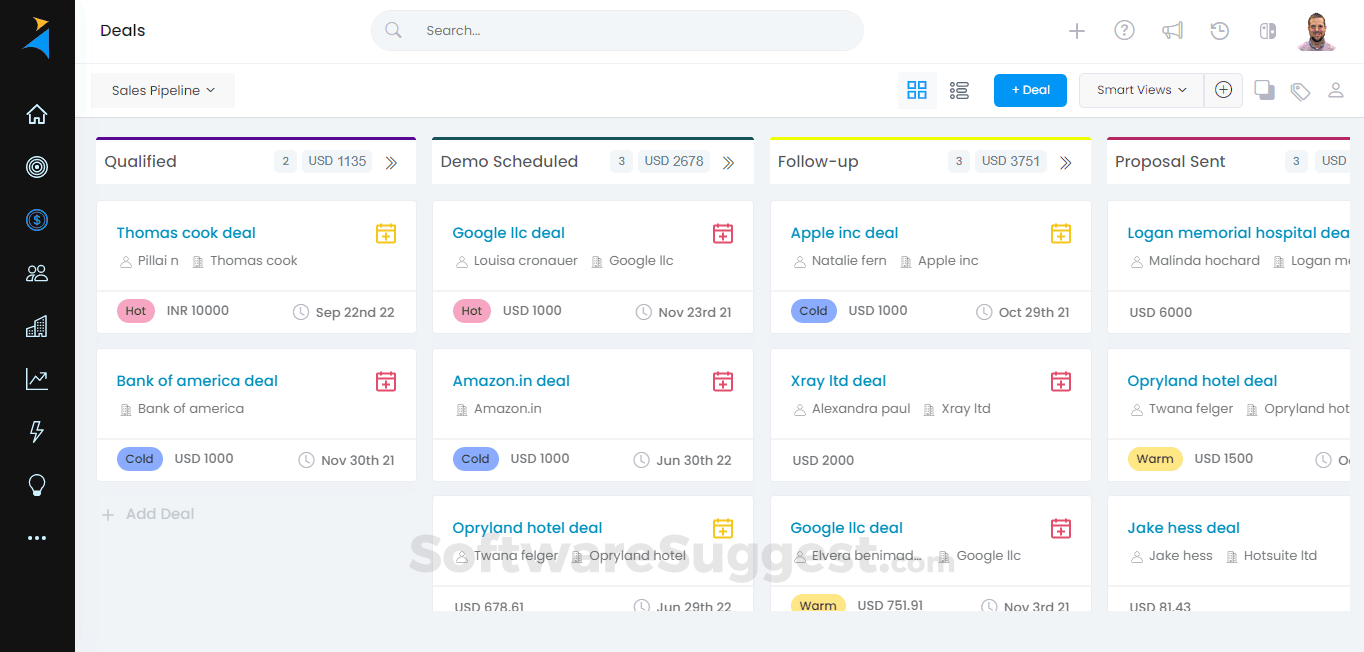Open the Contacts people icon in sidebar
This screenshot has height=652, width=1364.
pos(37,273)
